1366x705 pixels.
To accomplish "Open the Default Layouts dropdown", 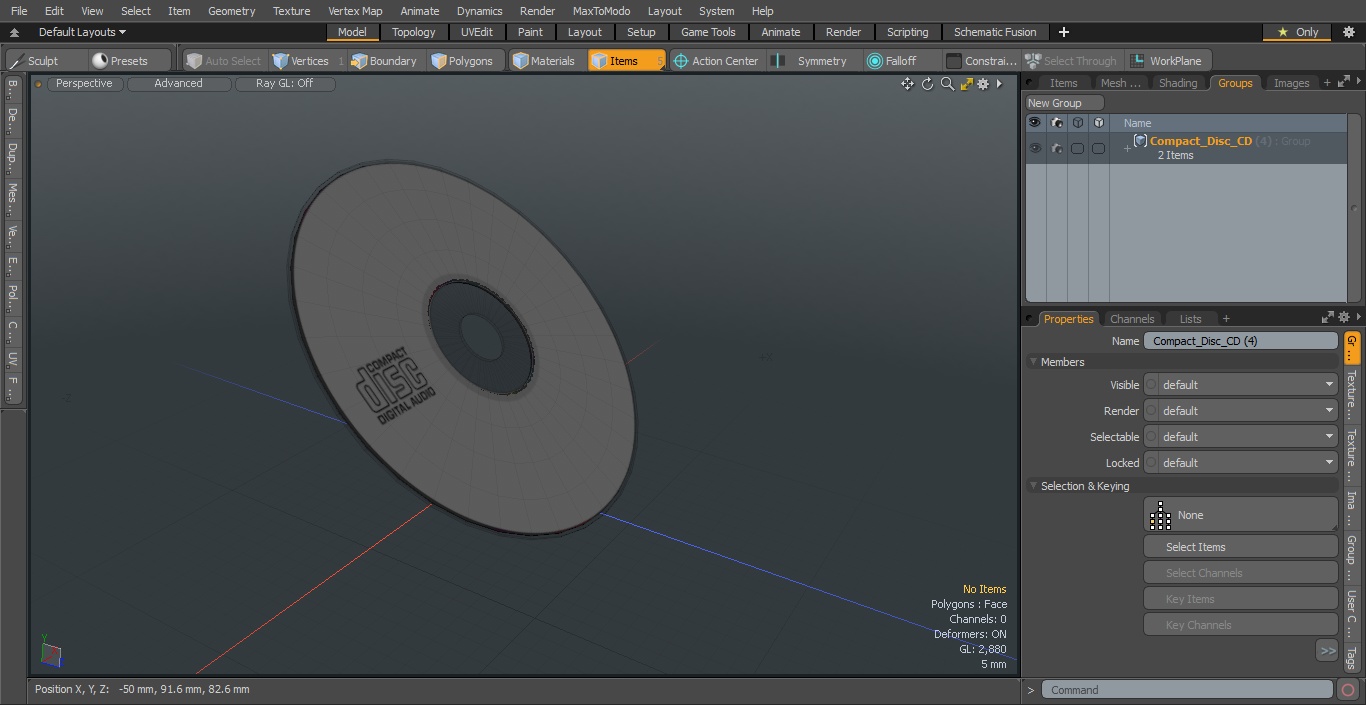I will pyautogui.click(x=82, y=32).
